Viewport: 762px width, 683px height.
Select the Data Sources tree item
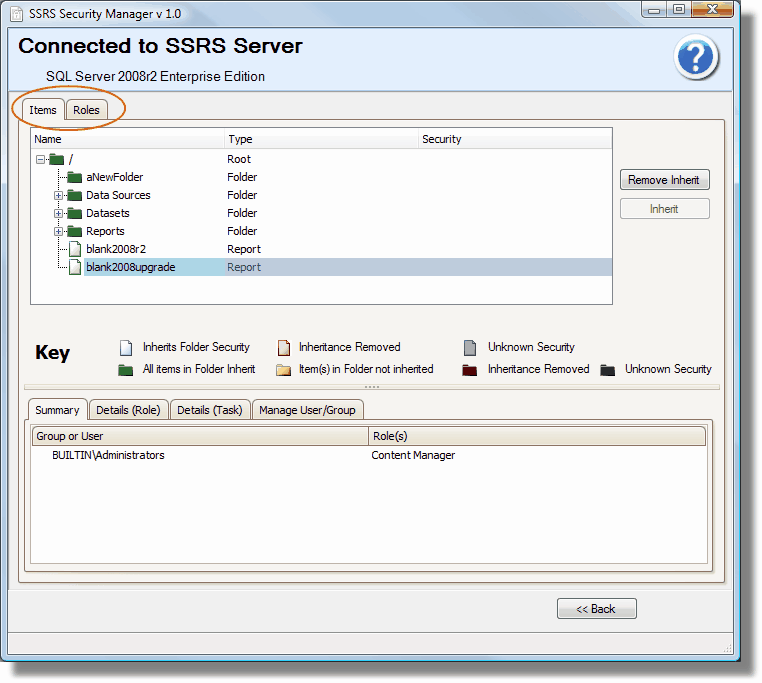point(118,195)
